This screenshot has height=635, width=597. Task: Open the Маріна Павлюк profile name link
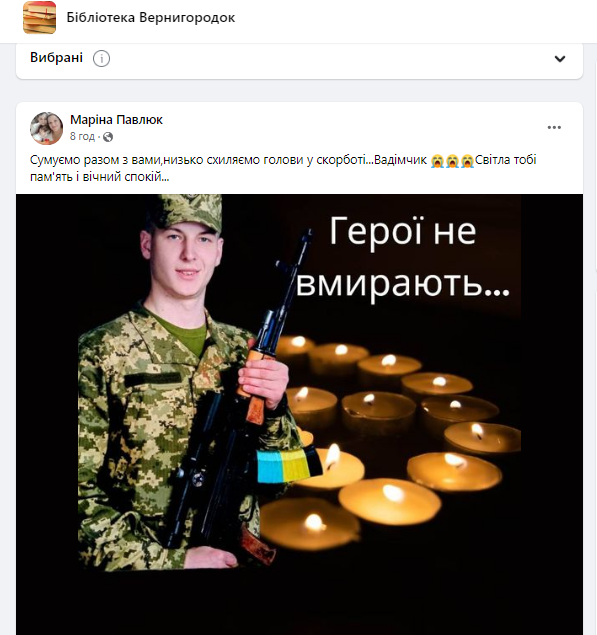coord(116,120)
